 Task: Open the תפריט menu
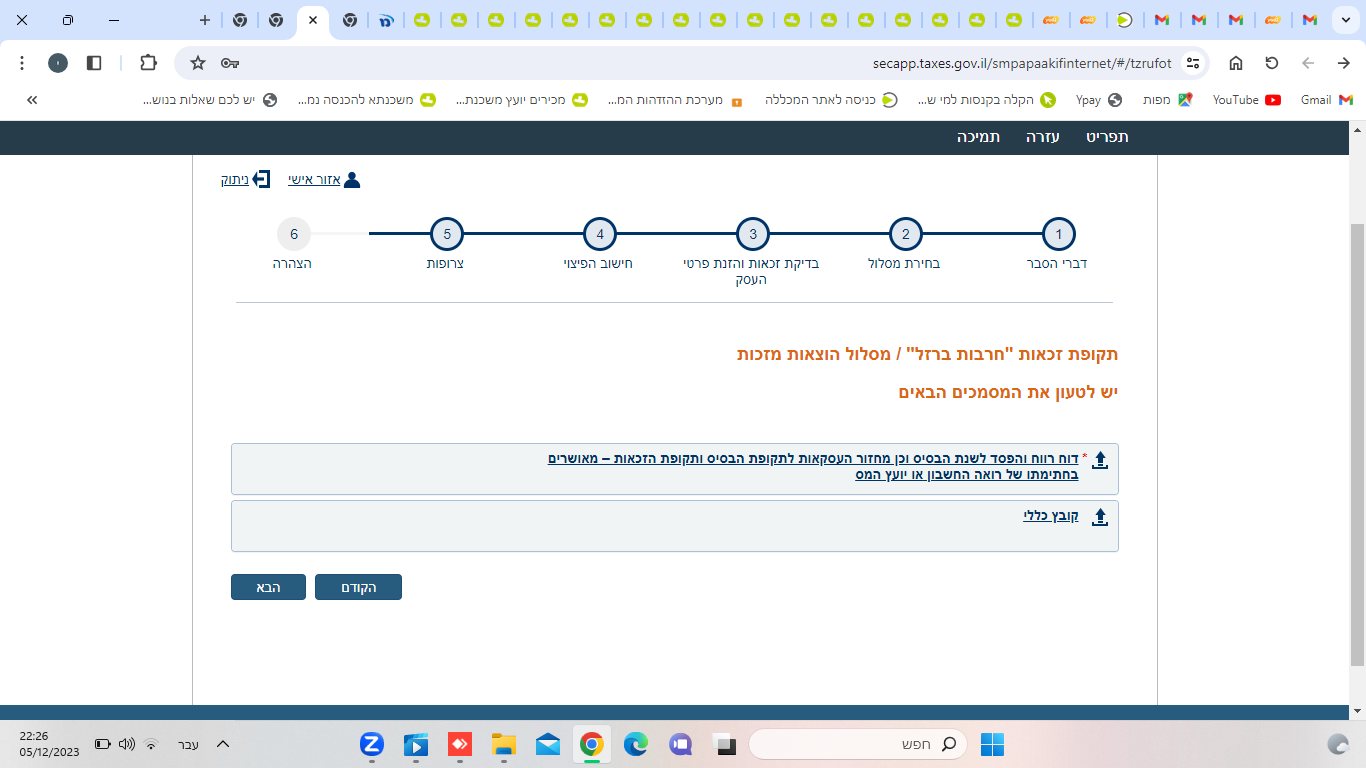click(x=1107, y=137)
